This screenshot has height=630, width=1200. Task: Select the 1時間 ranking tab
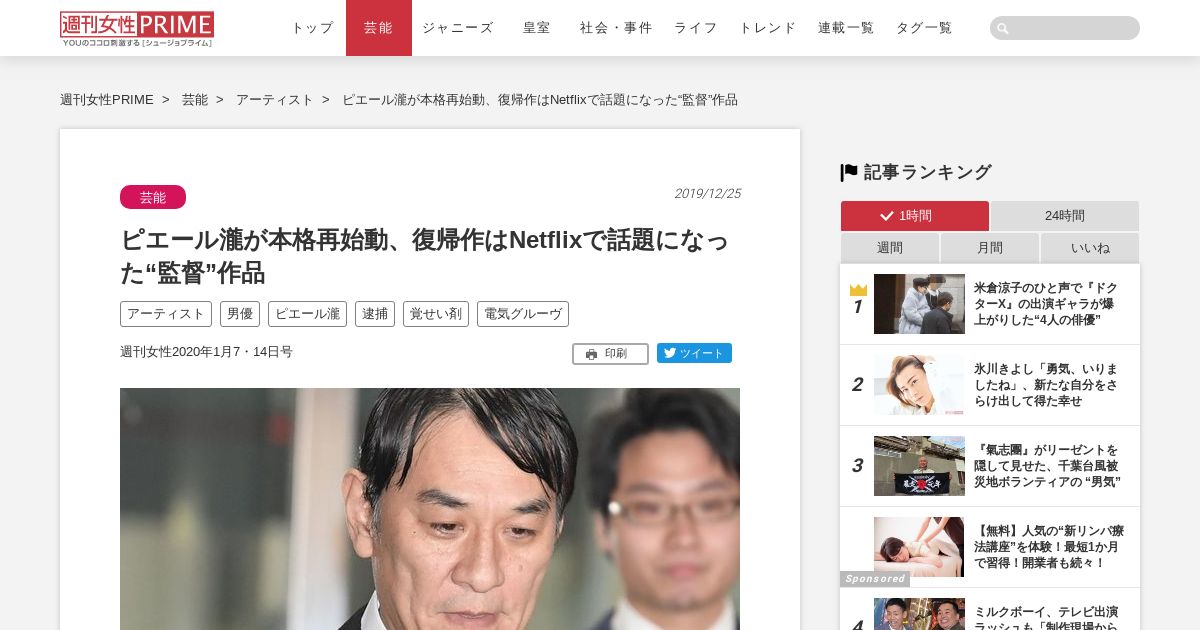tap(915, 216)
